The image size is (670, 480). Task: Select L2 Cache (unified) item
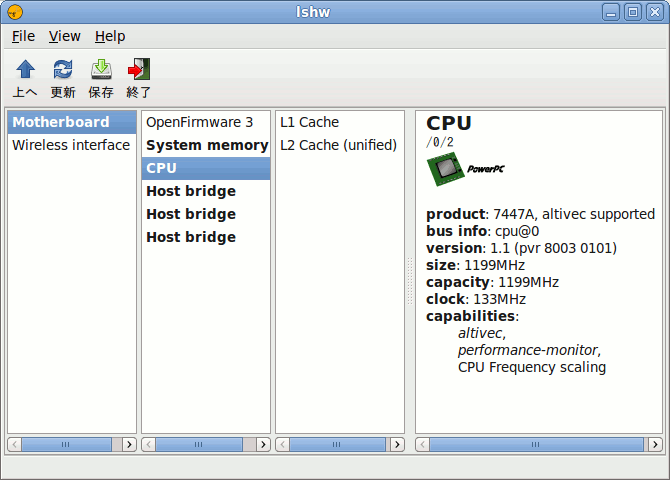coord(338,145)
